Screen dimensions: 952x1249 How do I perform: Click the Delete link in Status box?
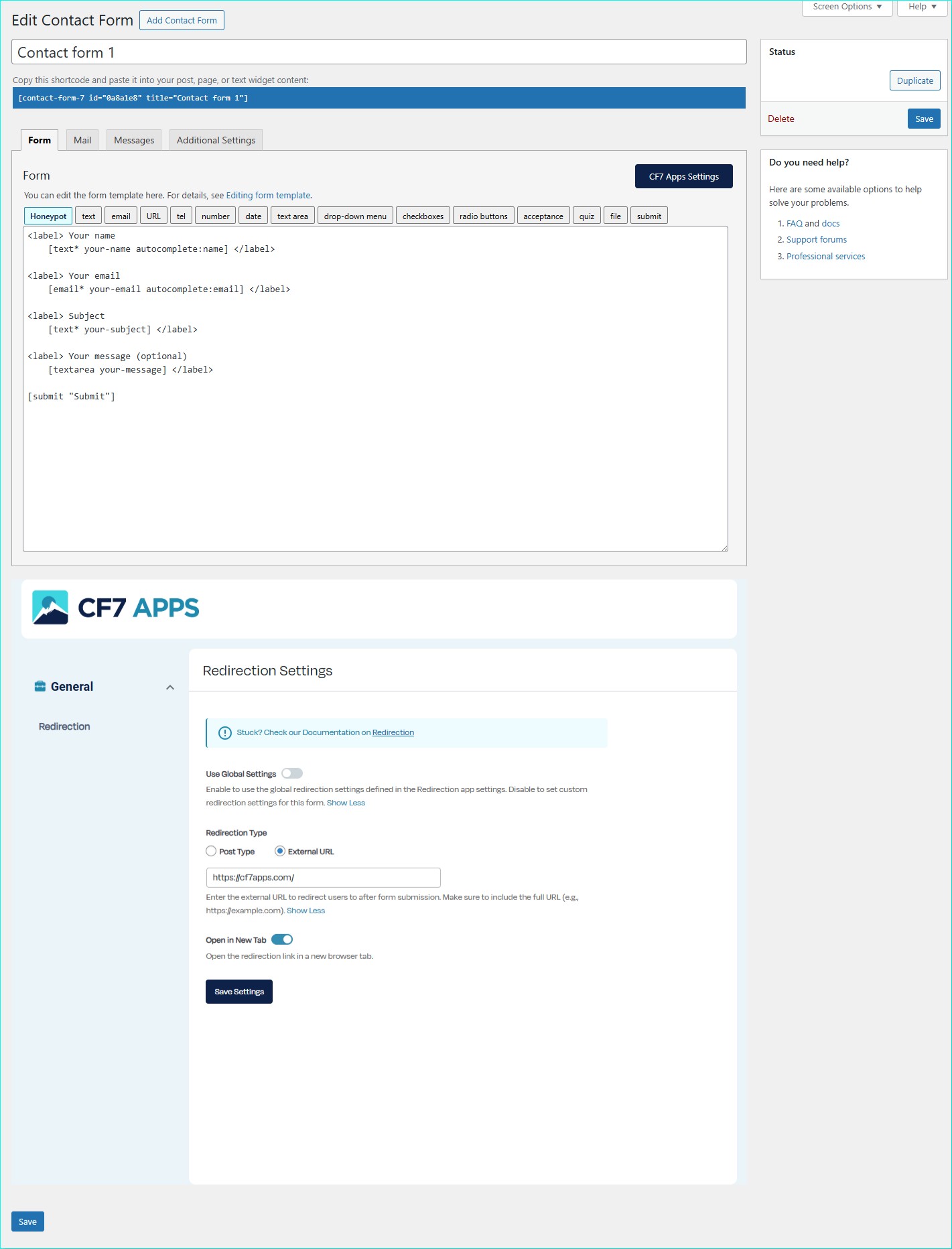(x=781, y=119)
